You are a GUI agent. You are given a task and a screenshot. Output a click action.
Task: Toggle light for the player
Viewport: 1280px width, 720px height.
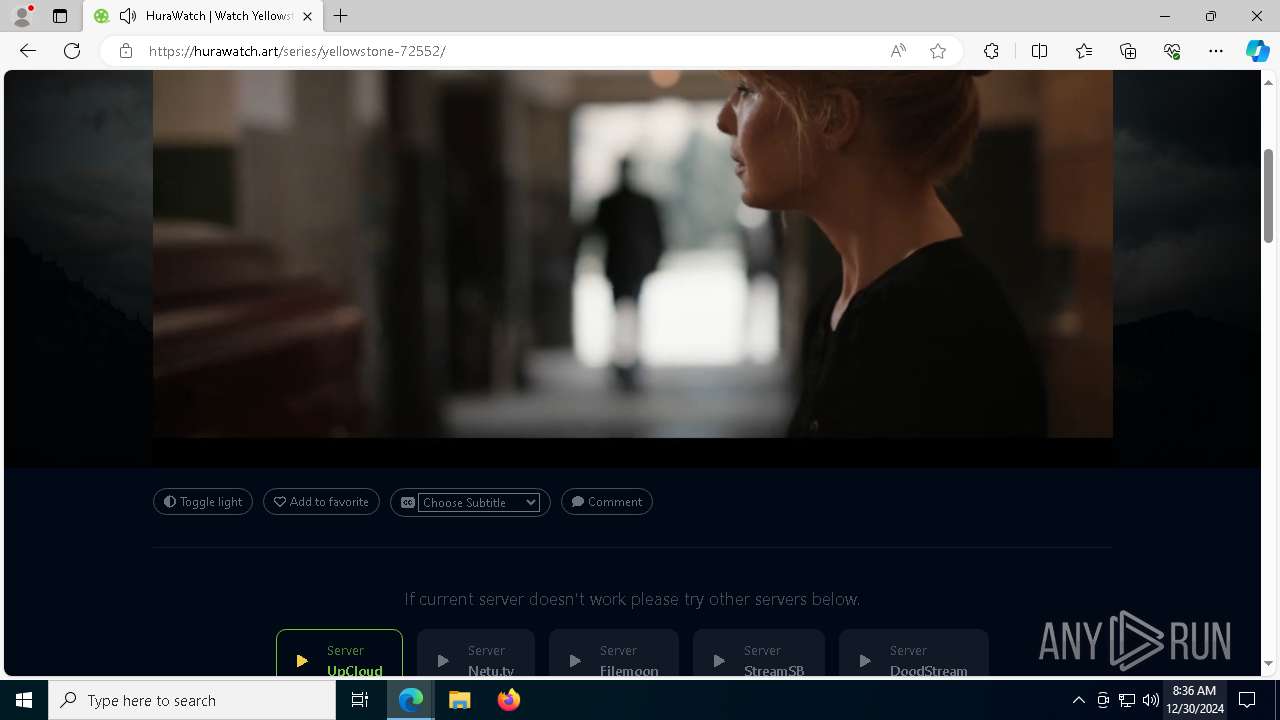[203, 502]
